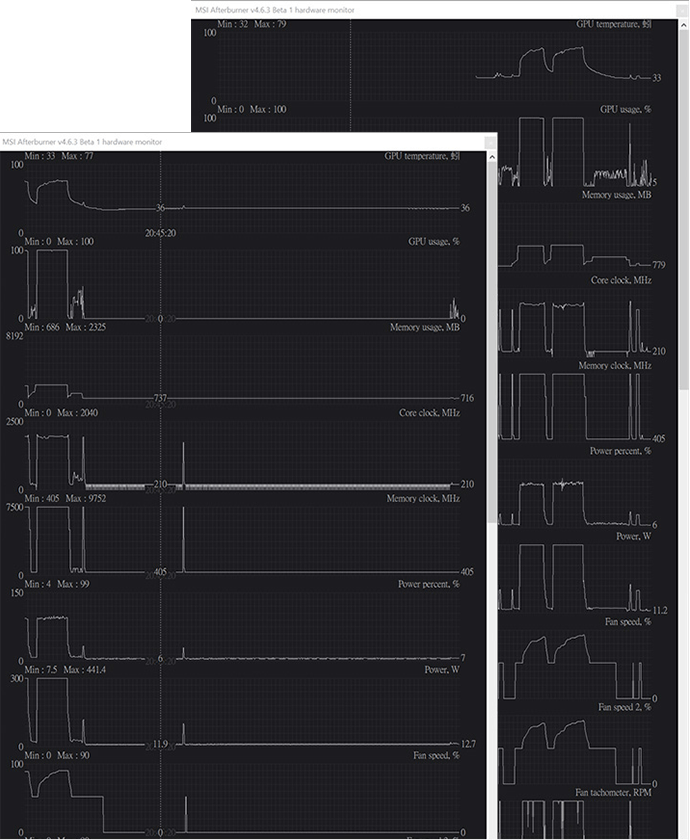
Task: Click the 20:45:20 time marker label
Action: [x=161, y=232]
